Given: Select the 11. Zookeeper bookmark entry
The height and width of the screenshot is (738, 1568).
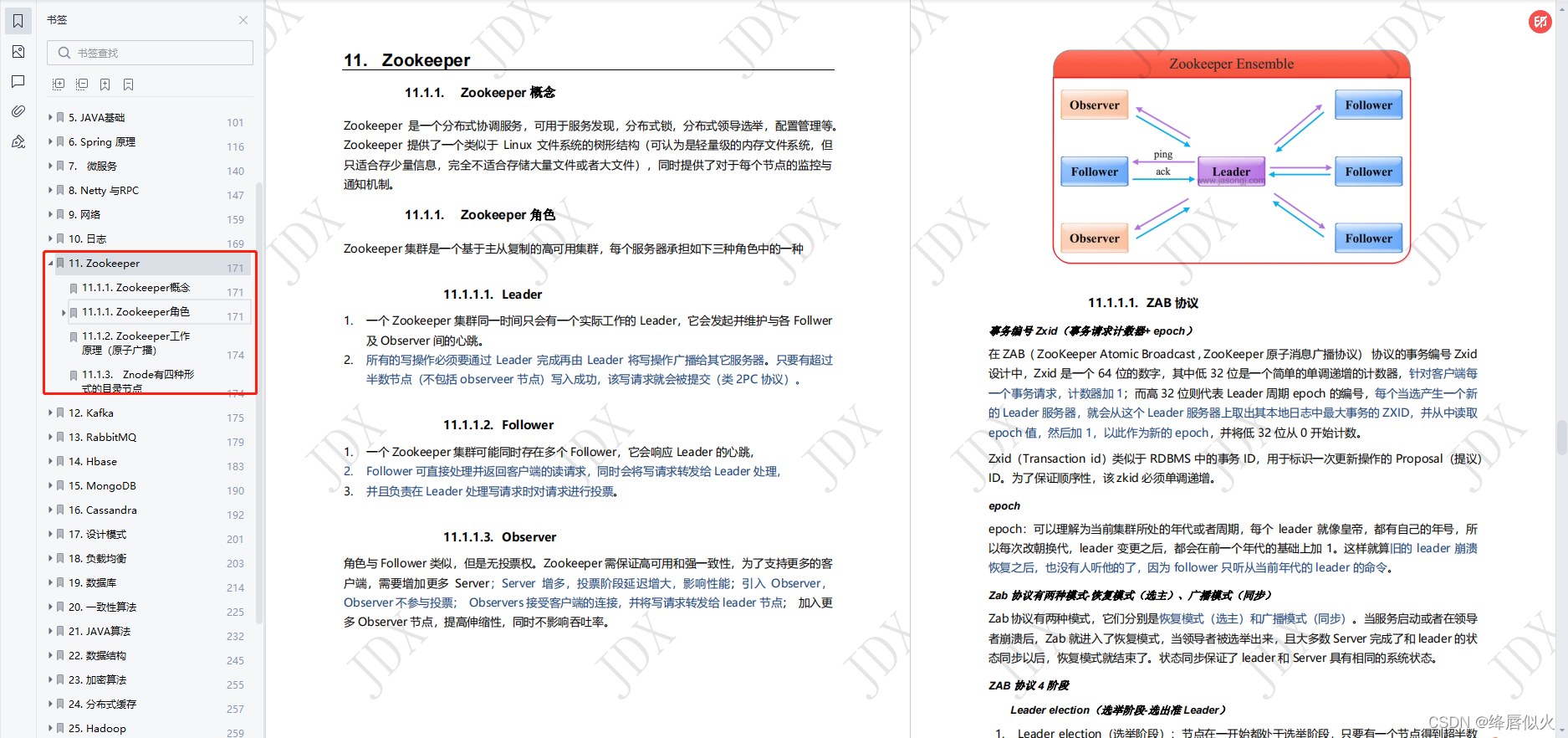Looking at the screenshot, I should [104, 263].
